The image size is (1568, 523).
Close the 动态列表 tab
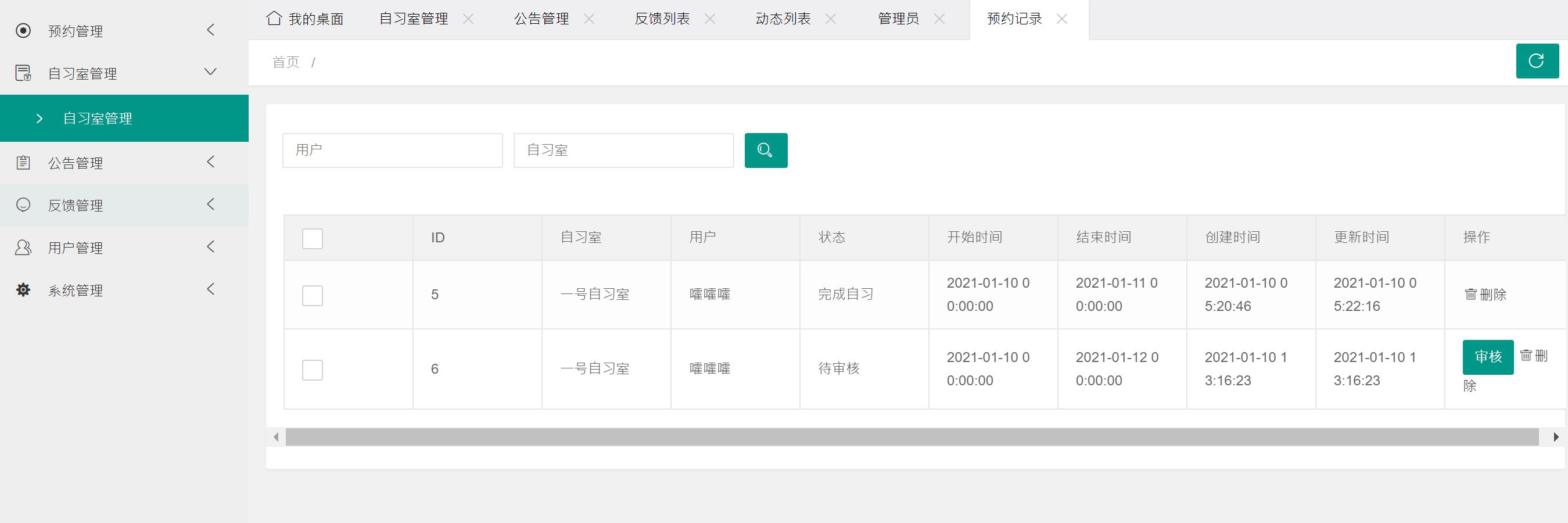830,19
